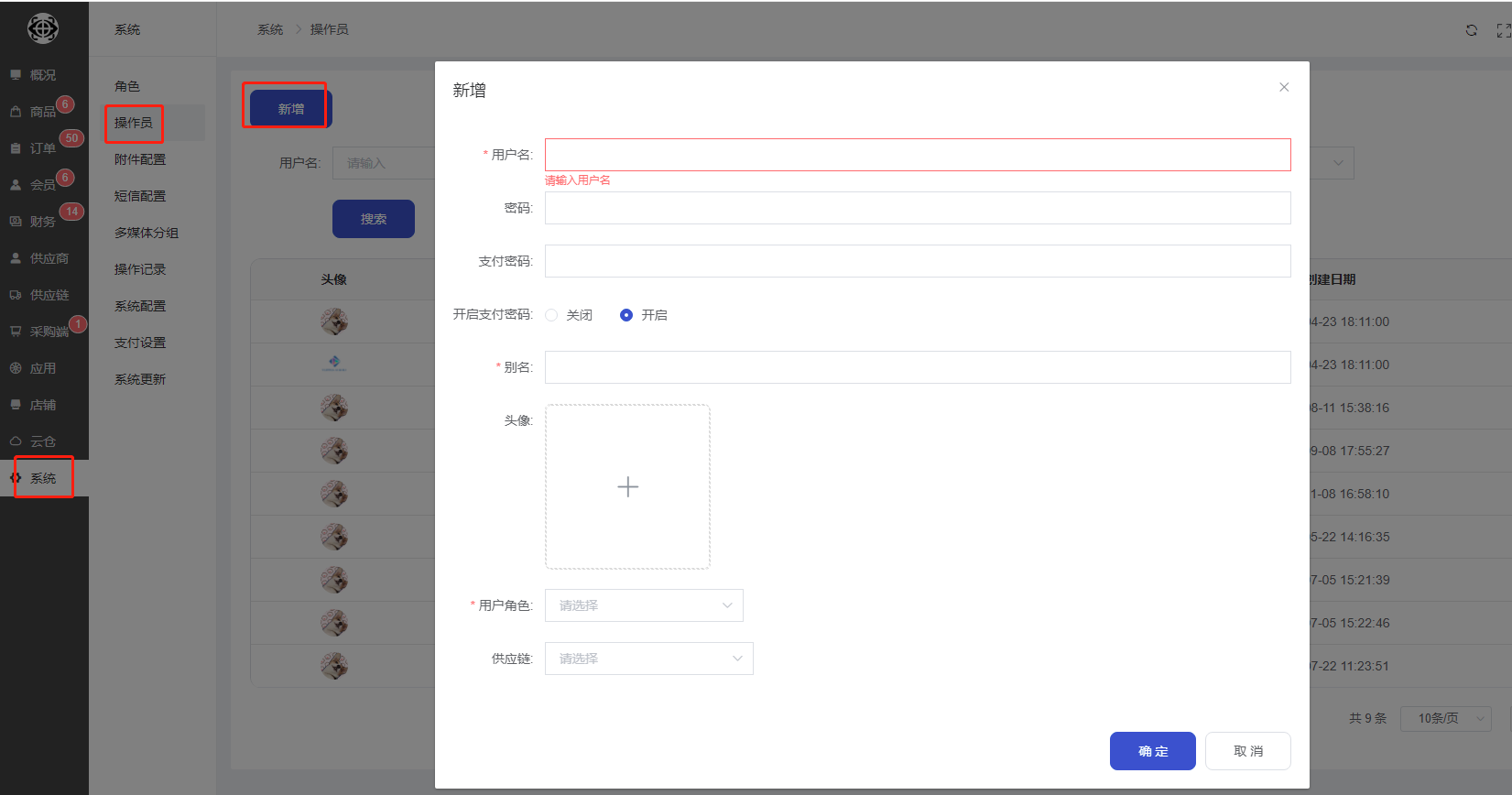1512x795 pixels.
Task: Click the 取消 button
Action: [1247, 751]
